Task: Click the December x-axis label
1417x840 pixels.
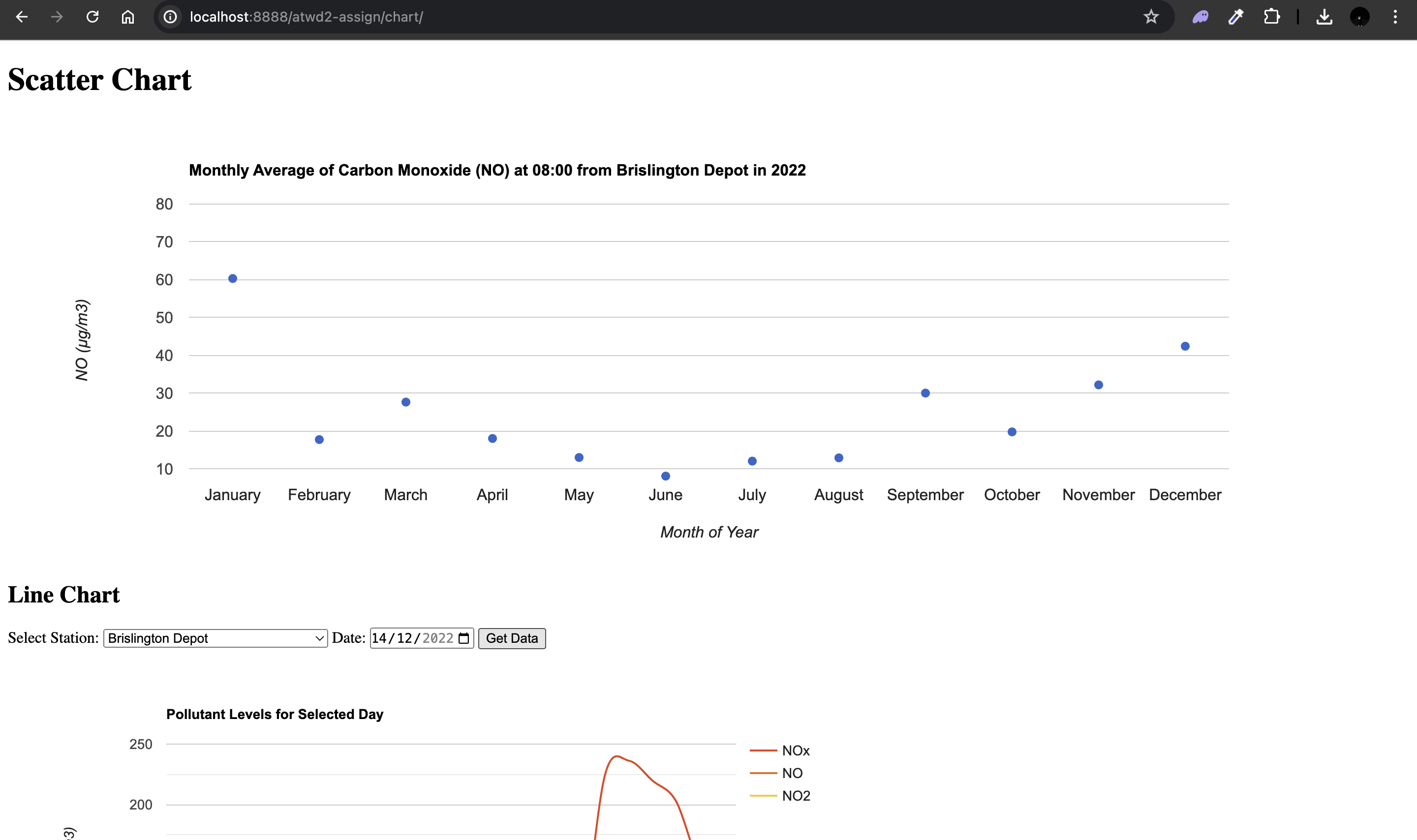Action: click(x=1185, y=495)
